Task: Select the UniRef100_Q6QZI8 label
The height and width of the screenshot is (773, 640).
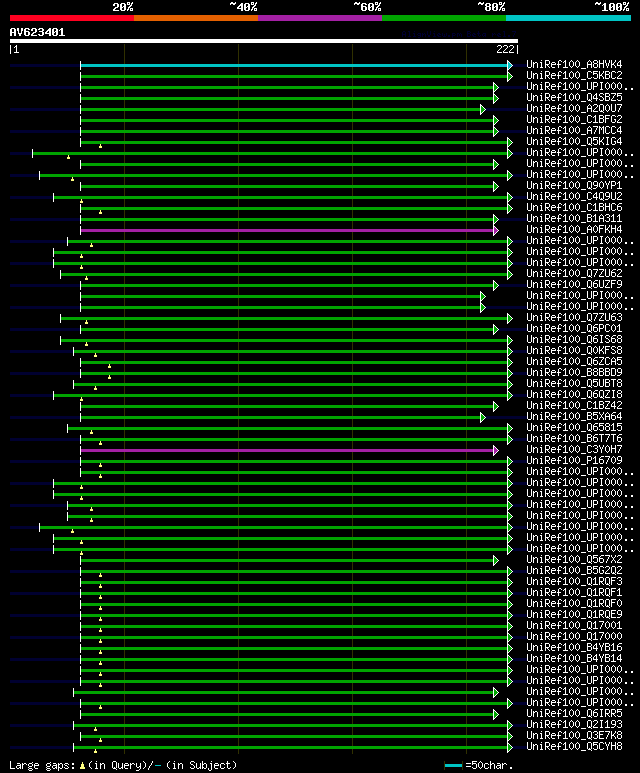Action: 574,394
